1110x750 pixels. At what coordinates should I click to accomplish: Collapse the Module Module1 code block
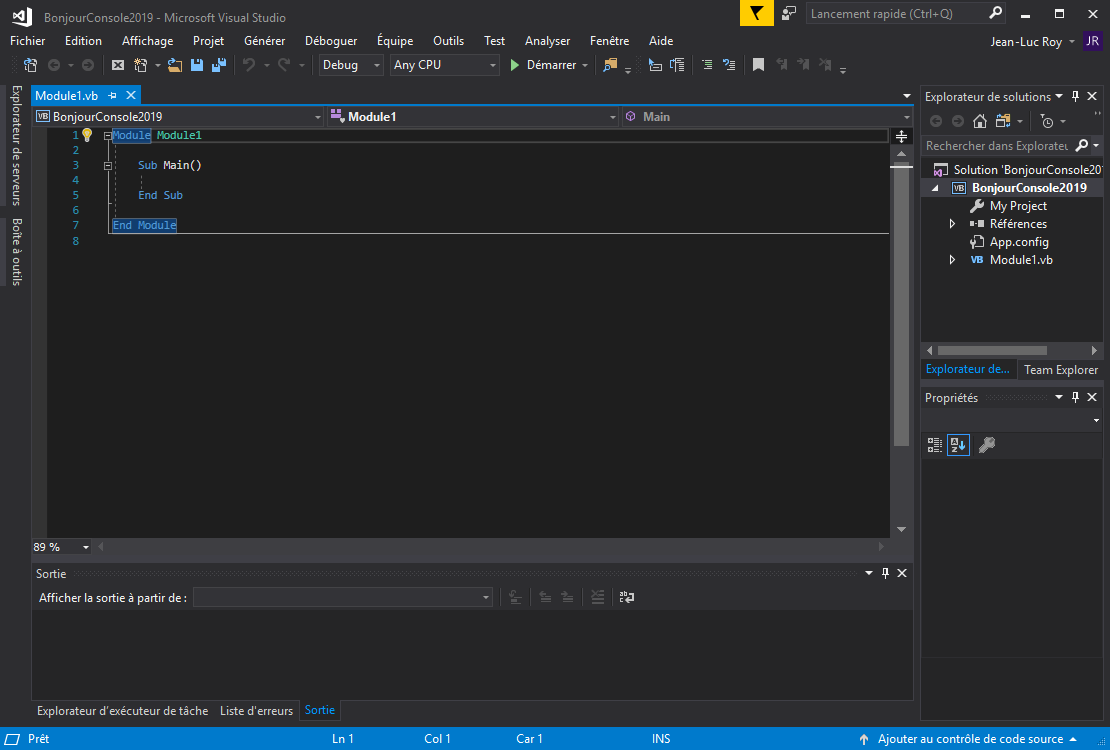[108, 135]
